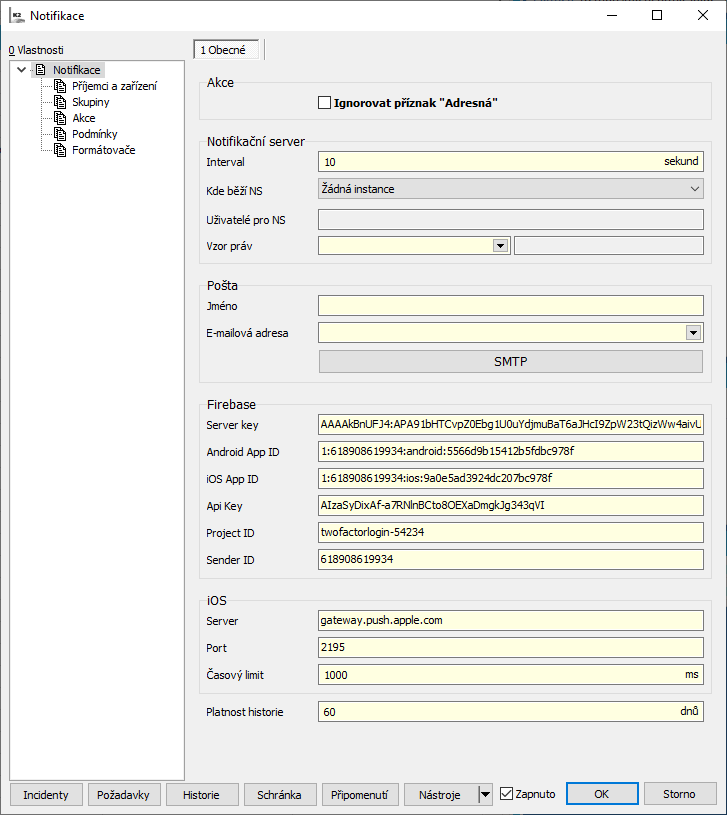Click the Project ID field
The image size is (727, 815).
coord(511,533)
